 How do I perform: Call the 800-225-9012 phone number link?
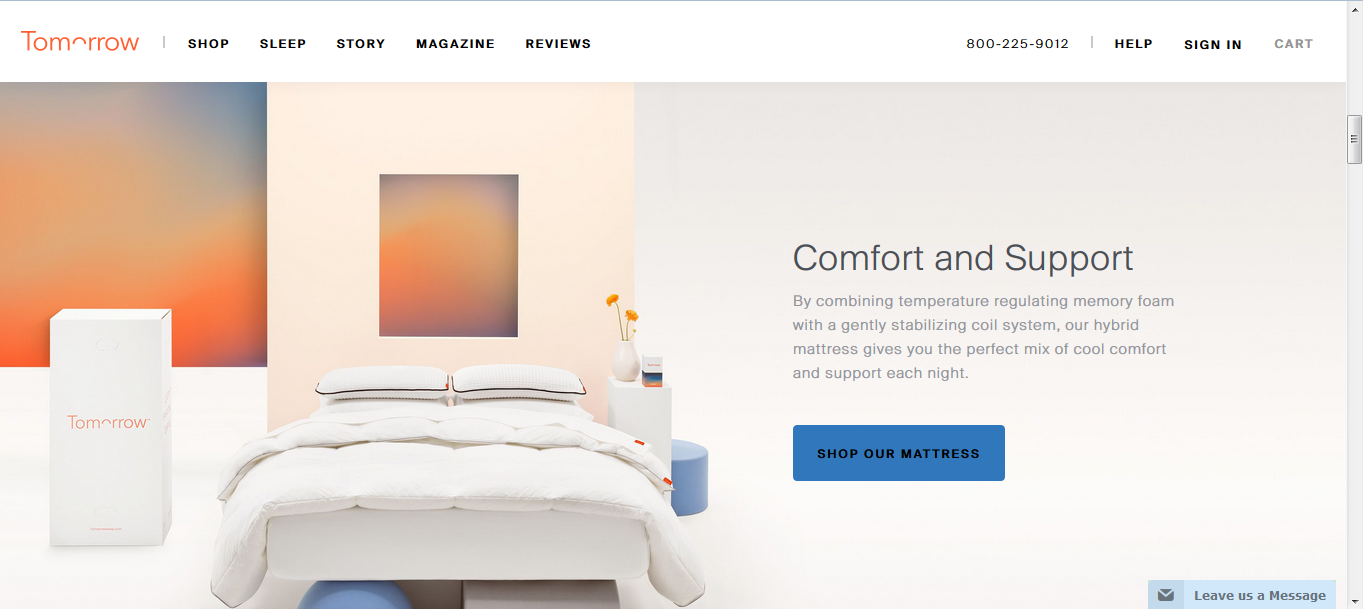(x=1017, y=44)
